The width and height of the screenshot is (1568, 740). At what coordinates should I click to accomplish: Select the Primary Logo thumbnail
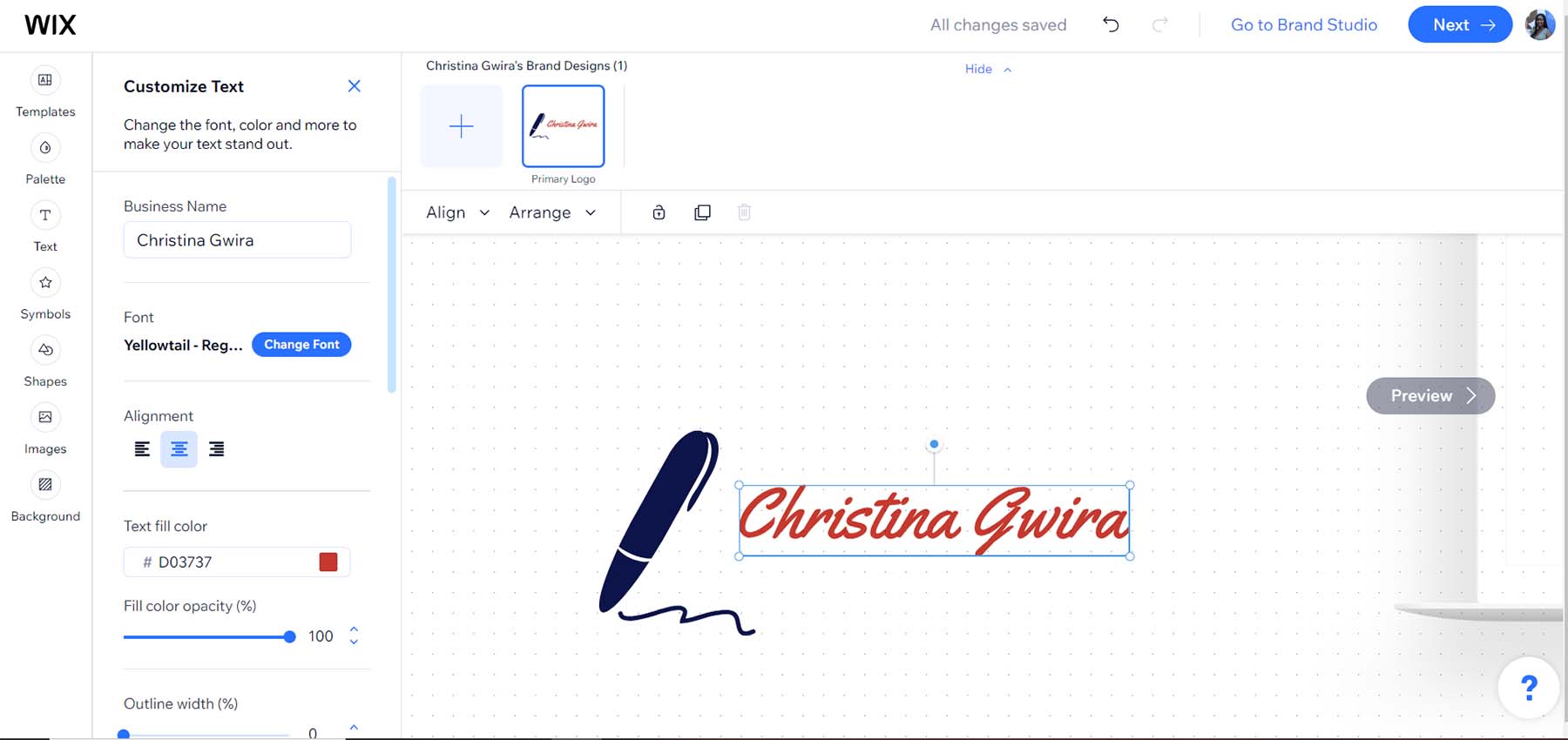tap(563, 126)
